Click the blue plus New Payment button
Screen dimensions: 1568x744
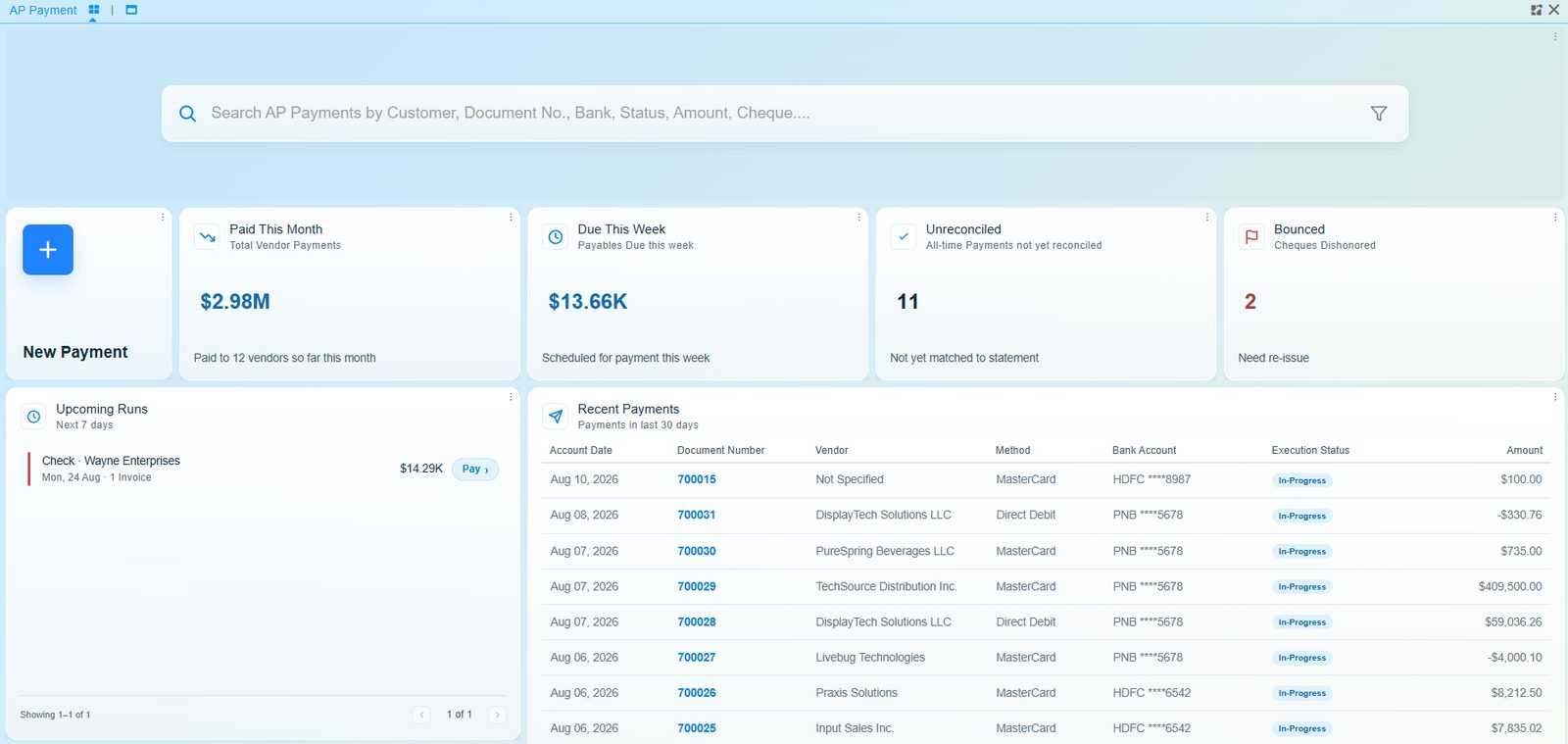pyautogui.click(x=48, y=250)
